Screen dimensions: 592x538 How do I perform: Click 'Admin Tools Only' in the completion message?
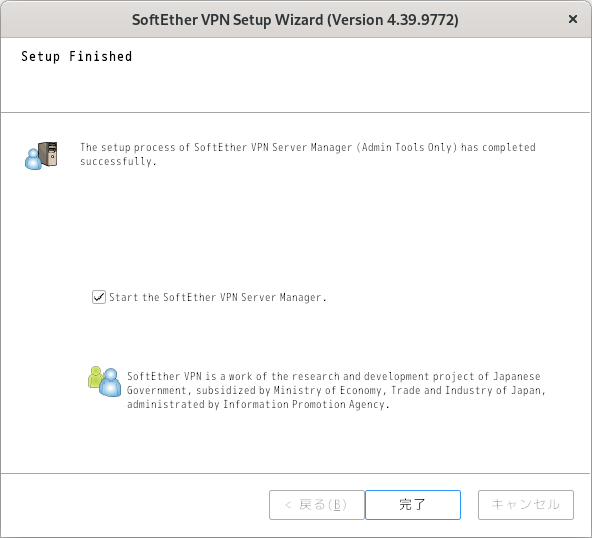[x=407, y=147]
